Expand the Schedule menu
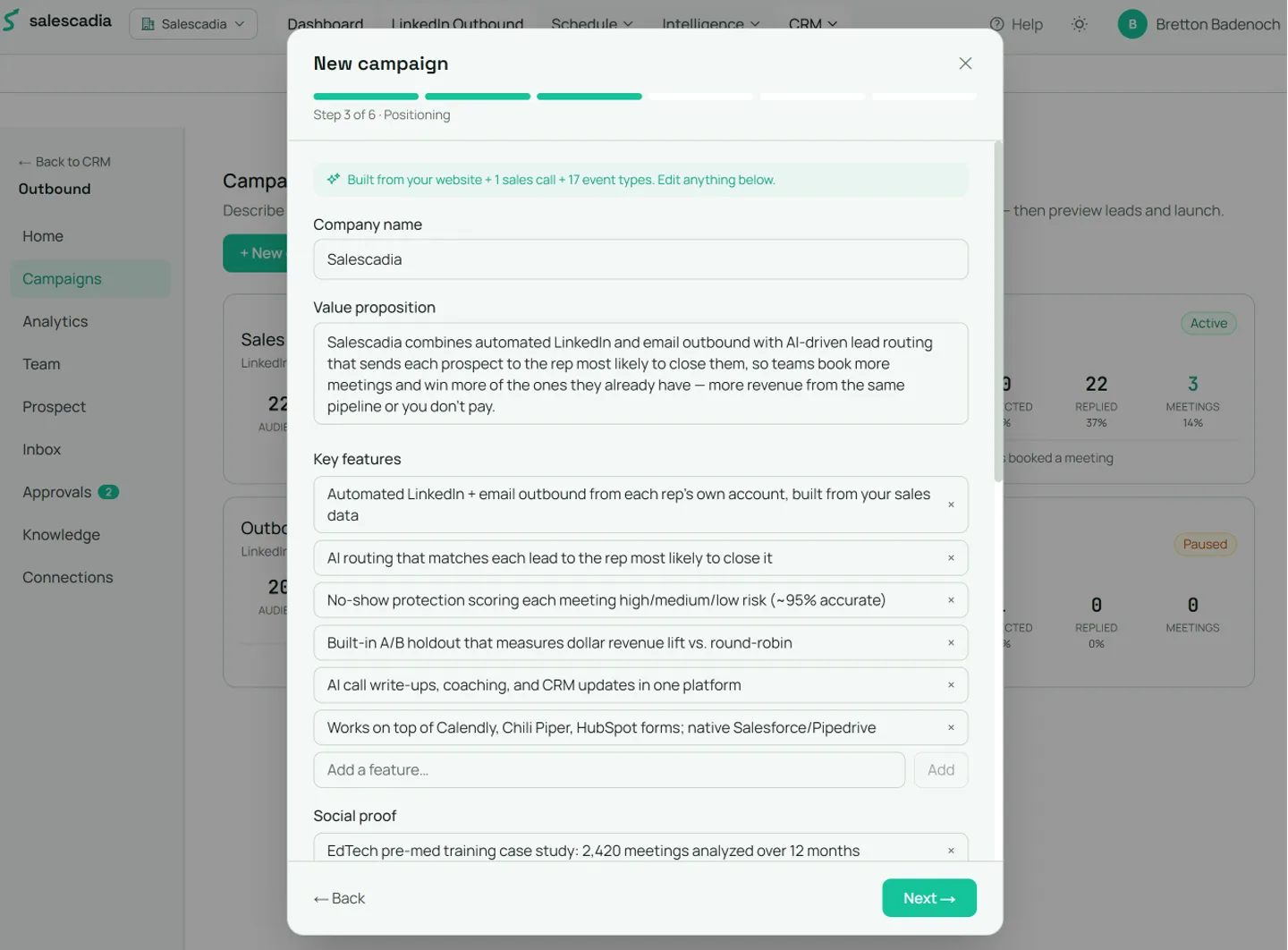 pyautogui.click(x=592, y=24)
